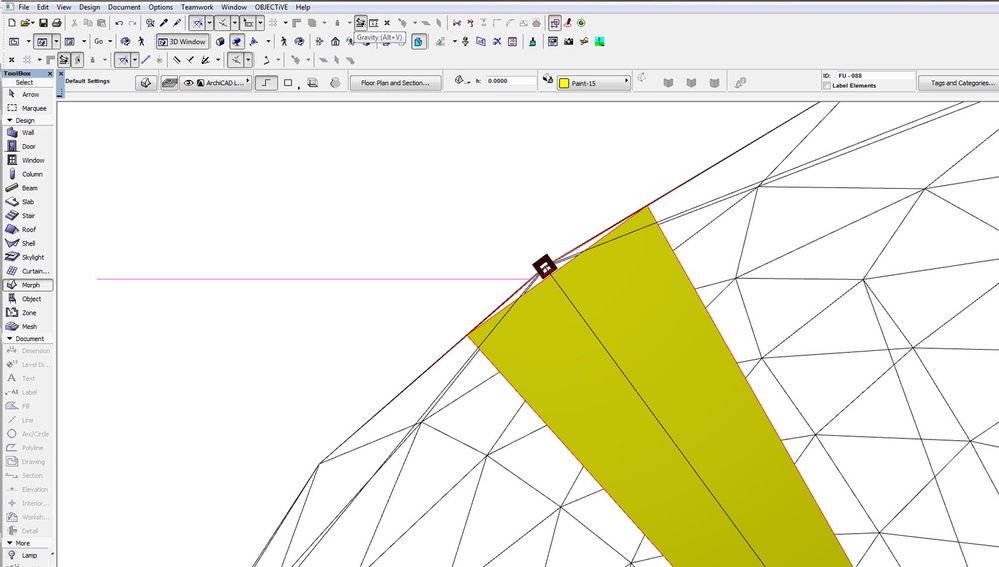
Task: Open the Teamwork menu
Action: pyautogui.click(x=197, y=7)
